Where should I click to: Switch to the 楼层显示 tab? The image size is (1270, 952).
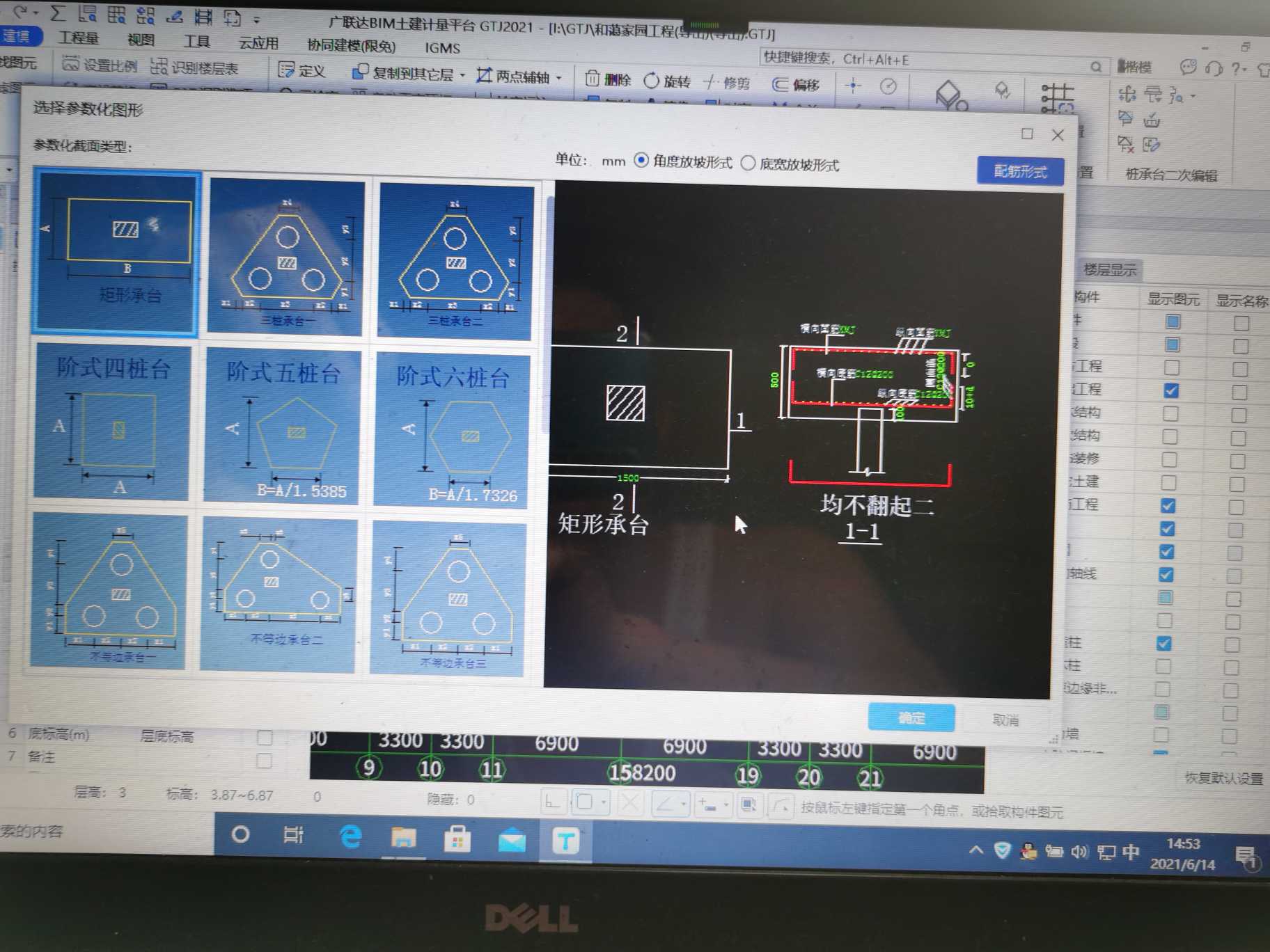[1109, 269]
